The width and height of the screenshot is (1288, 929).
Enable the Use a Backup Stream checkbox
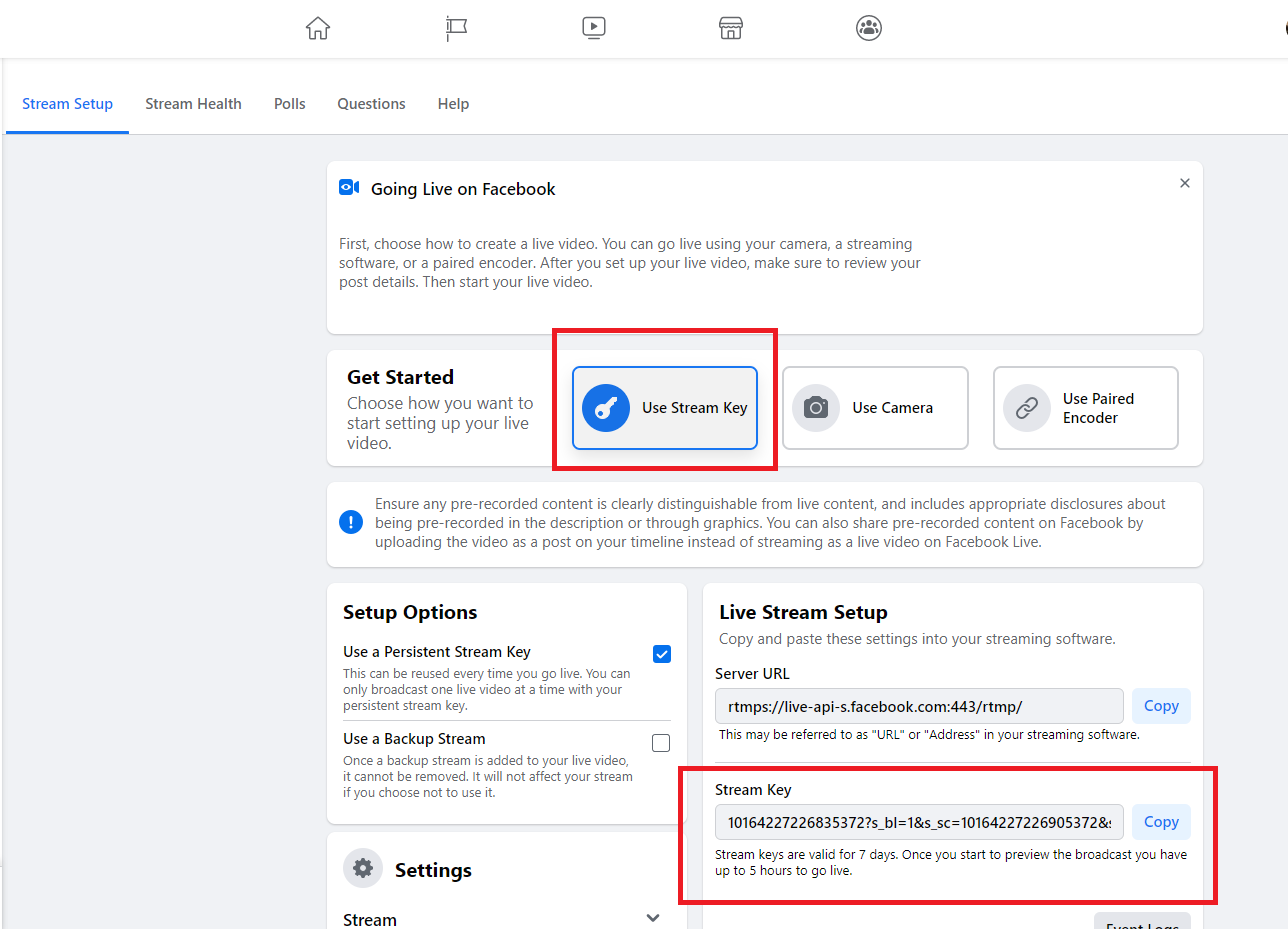[x=661, y=743]
